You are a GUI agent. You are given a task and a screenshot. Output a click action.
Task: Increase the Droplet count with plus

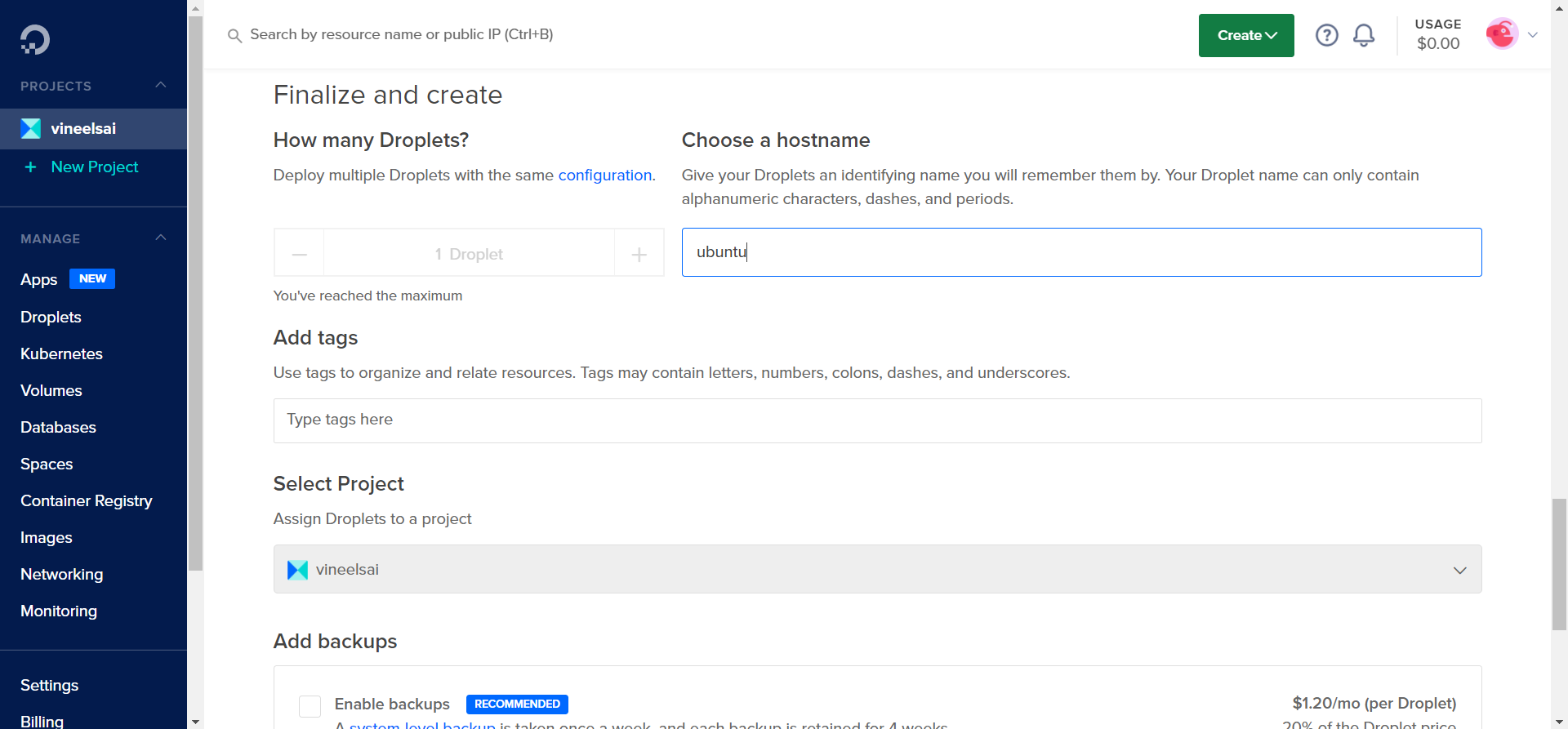click(639, 254)
